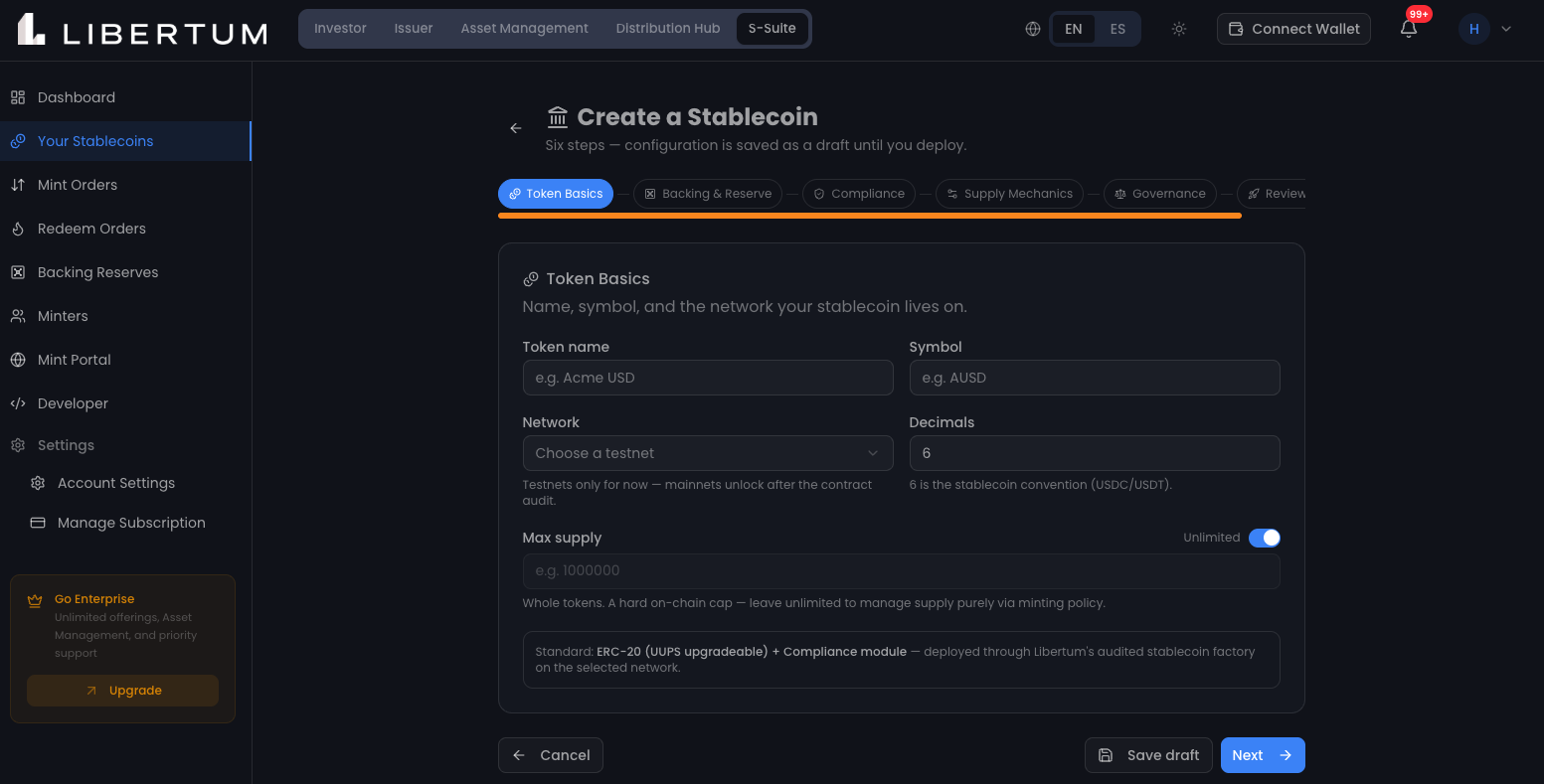
Task: Click the Redeem Orders flame icon
Action: point(18,229)
